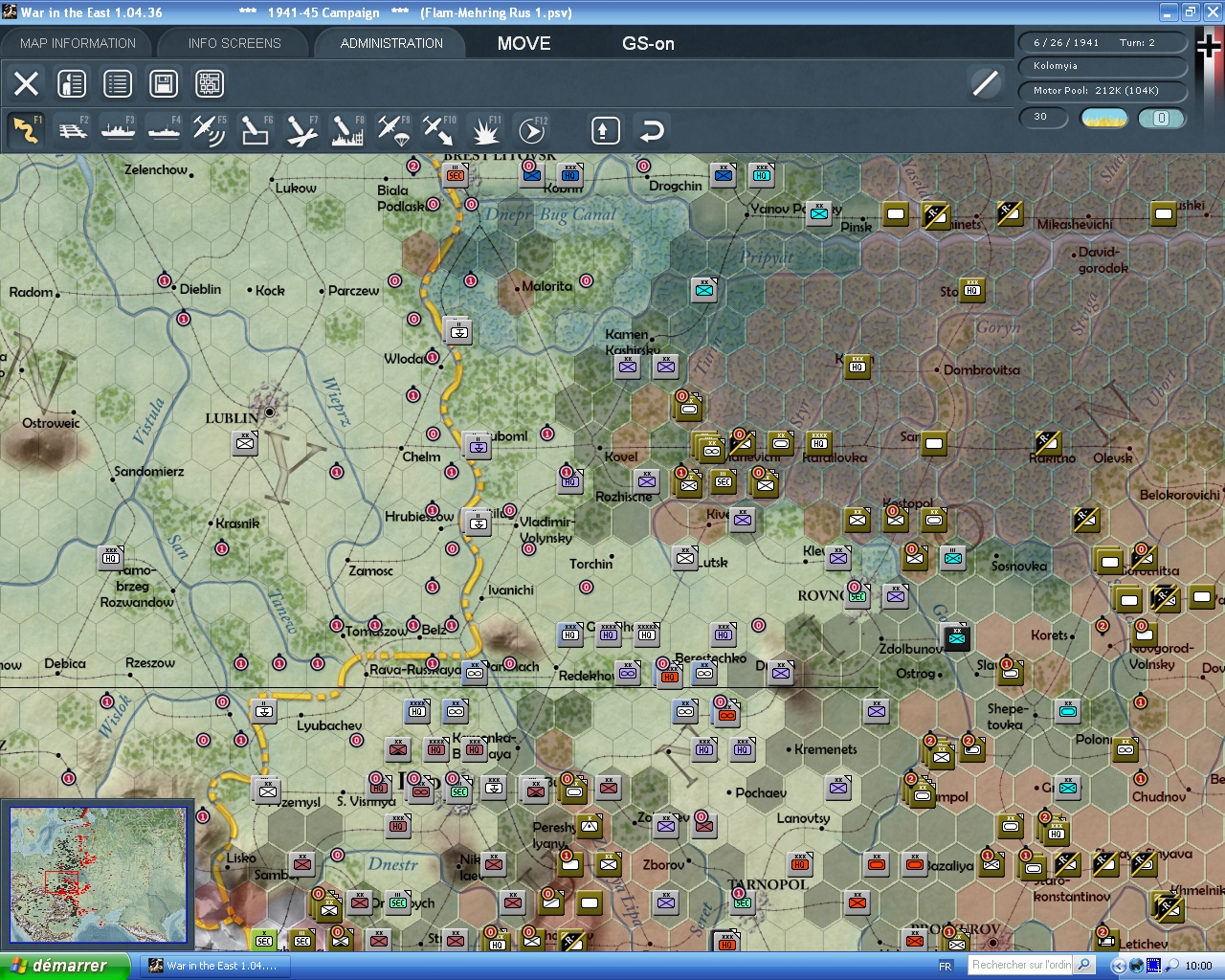Expand hidden system tray icons arrow
Viewport: 1225px width, 980px height.
[1117, 966]
